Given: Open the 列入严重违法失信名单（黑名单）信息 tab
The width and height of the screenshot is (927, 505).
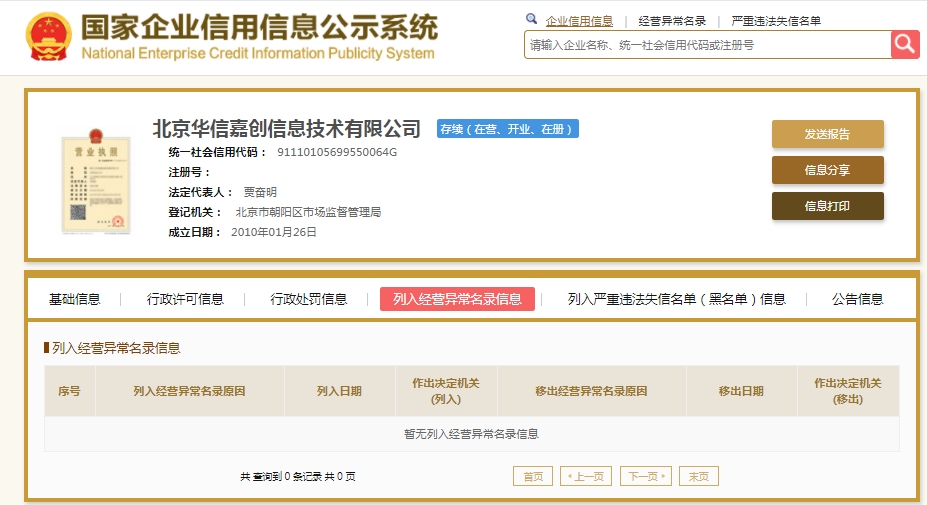Looking at the screenshot, I should [676, 299].
